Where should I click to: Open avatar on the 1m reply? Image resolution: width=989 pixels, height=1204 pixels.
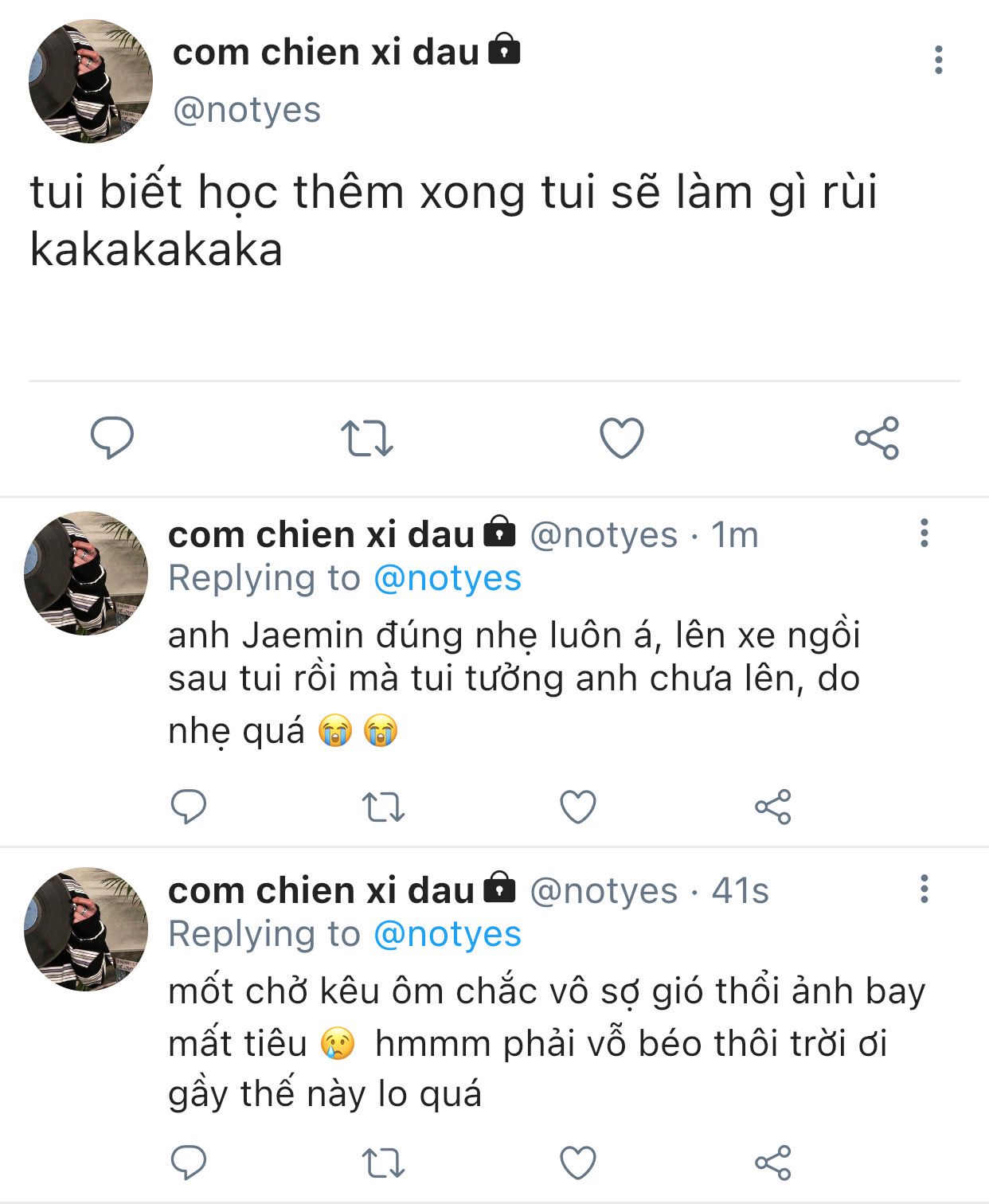[x=86, y=573]
